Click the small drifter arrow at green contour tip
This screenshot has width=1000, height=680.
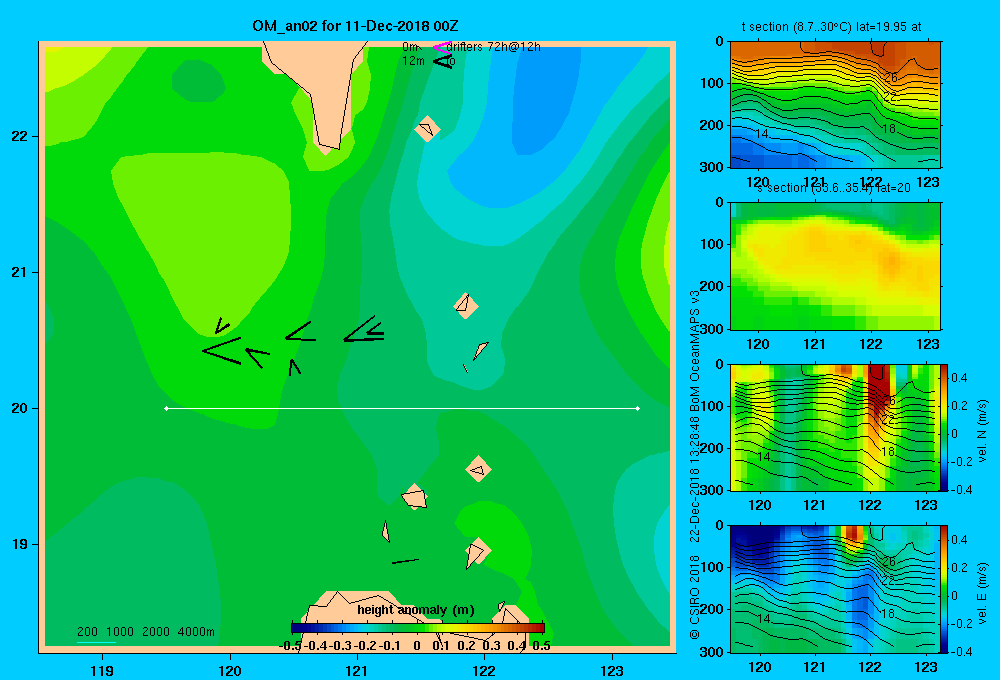[221, 325]
